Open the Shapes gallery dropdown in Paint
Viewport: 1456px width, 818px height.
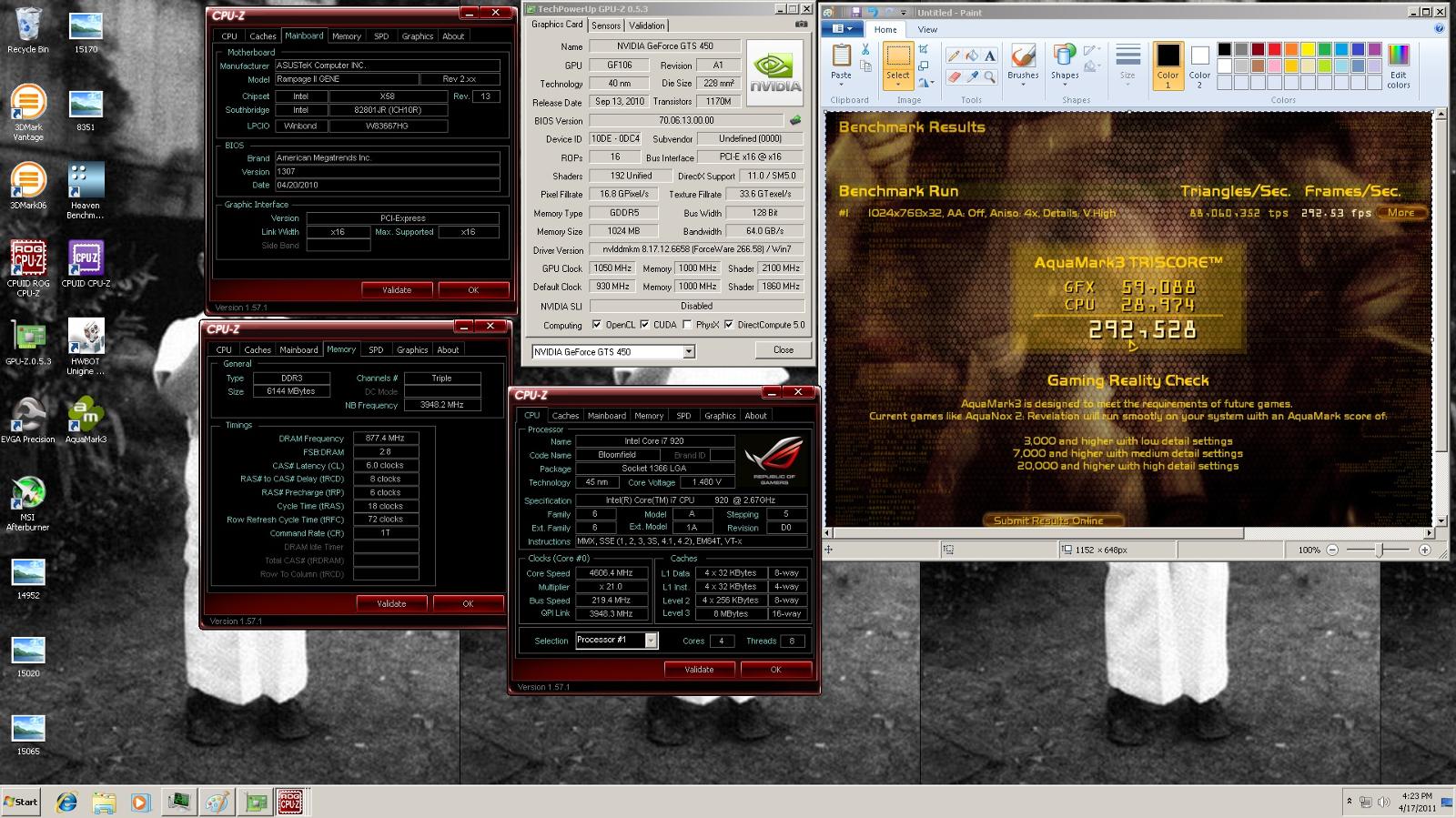coord(1065,86)
